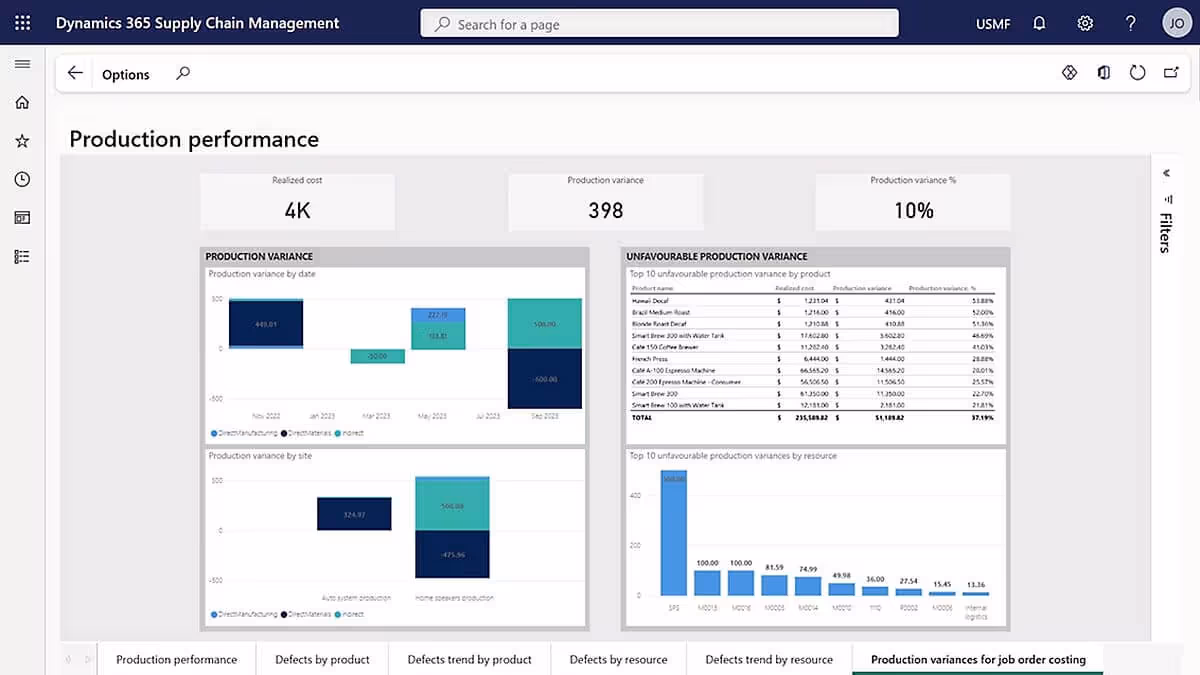Open notifications with the bell icon
This screenshot has width=1200, height=675.
(x=1039, y=22)
